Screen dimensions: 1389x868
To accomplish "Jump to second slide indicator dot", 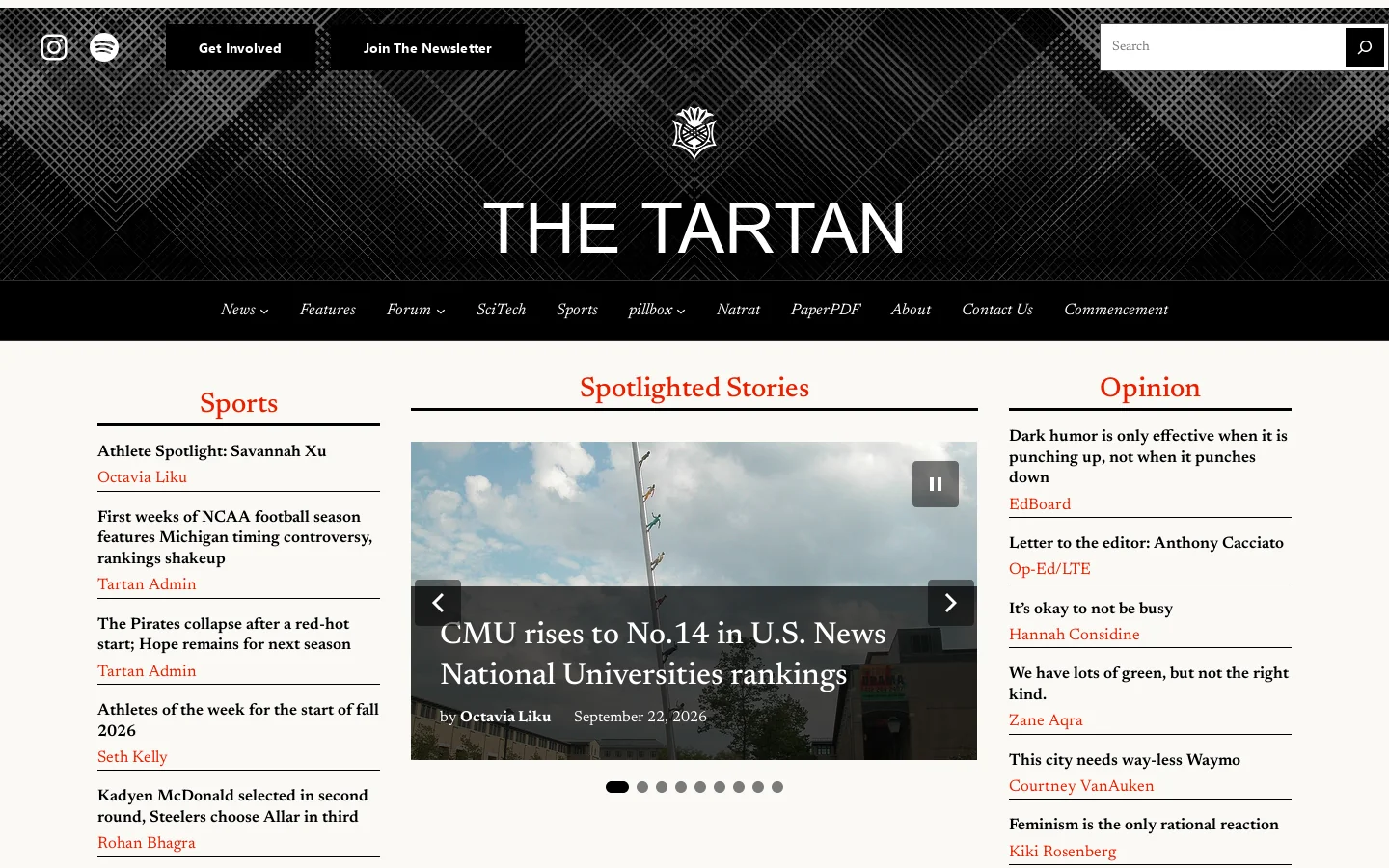I will 642,787.
